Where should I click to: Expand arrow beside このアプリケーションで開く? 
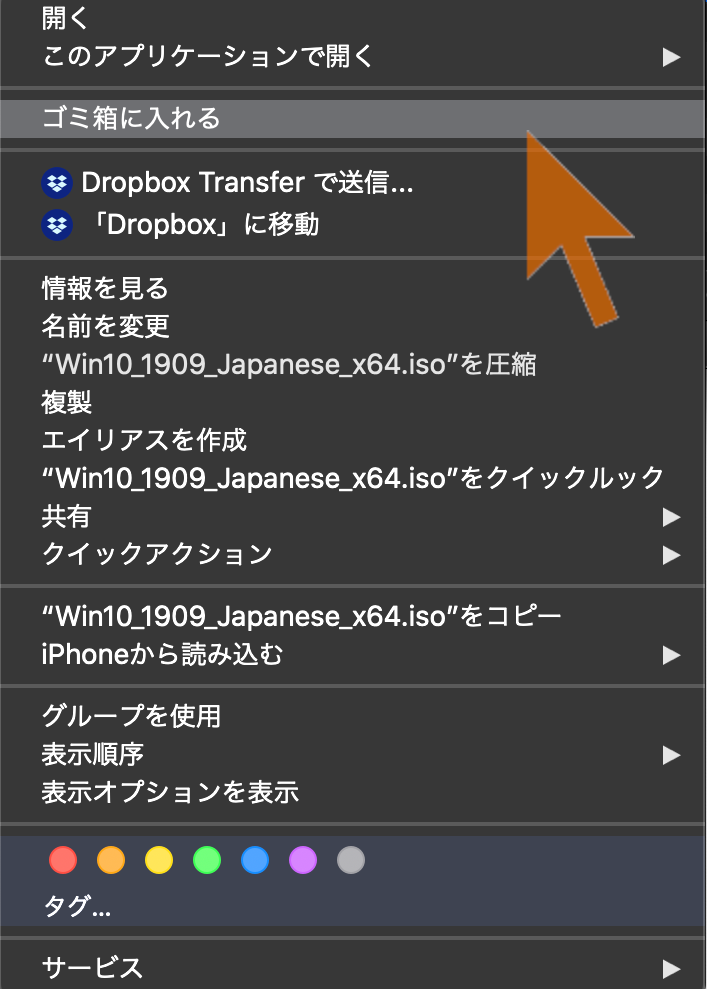pyautogui.click(x=671, y=57)
